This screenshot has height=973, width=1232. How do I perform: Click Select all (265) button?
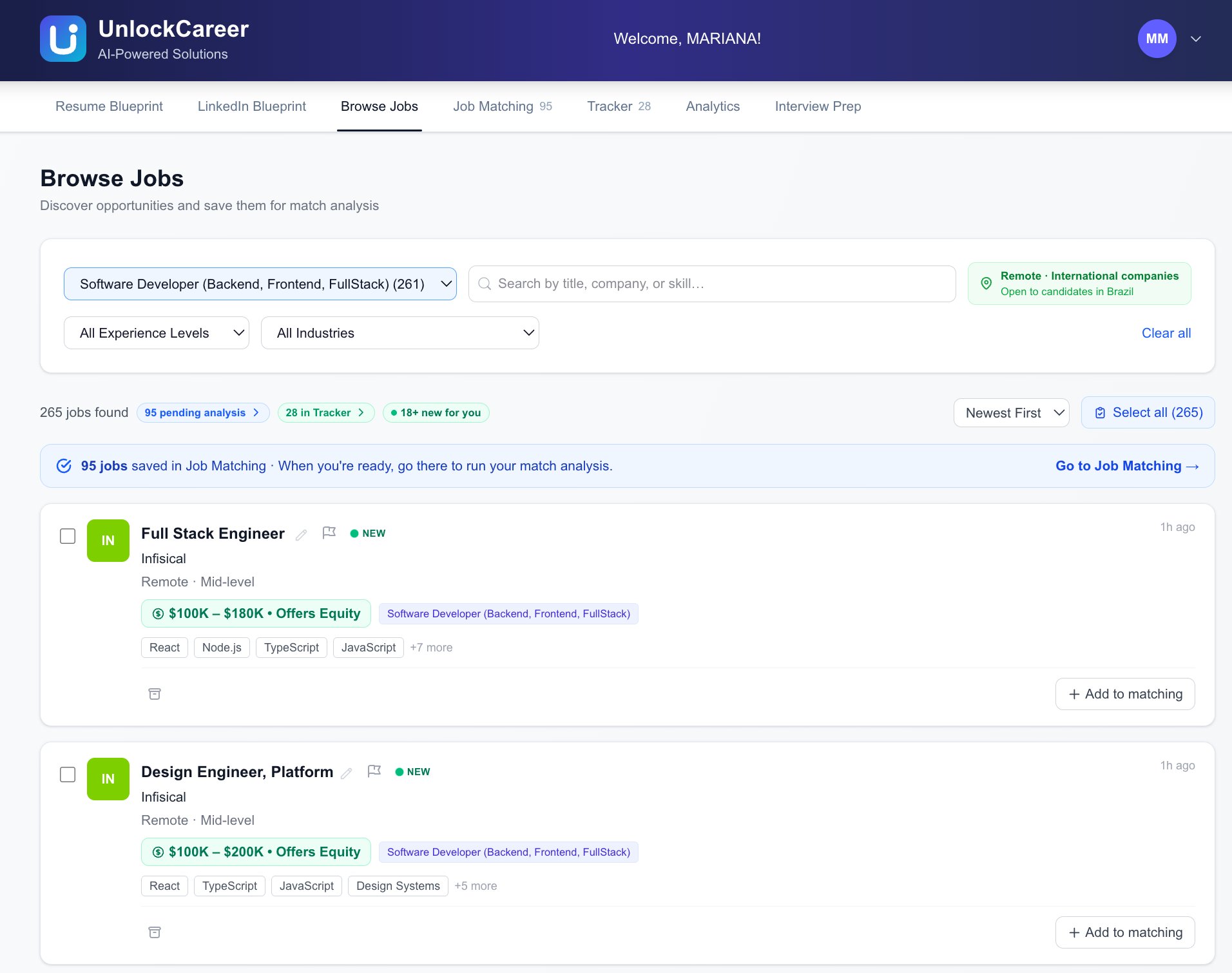point(1148,412)
